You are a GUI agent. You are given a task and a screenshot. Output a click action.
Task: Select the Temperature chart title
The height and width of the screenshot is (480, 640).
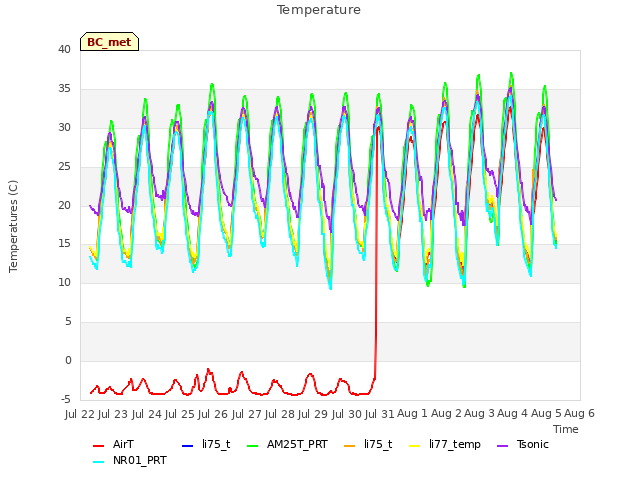point(319,10)
